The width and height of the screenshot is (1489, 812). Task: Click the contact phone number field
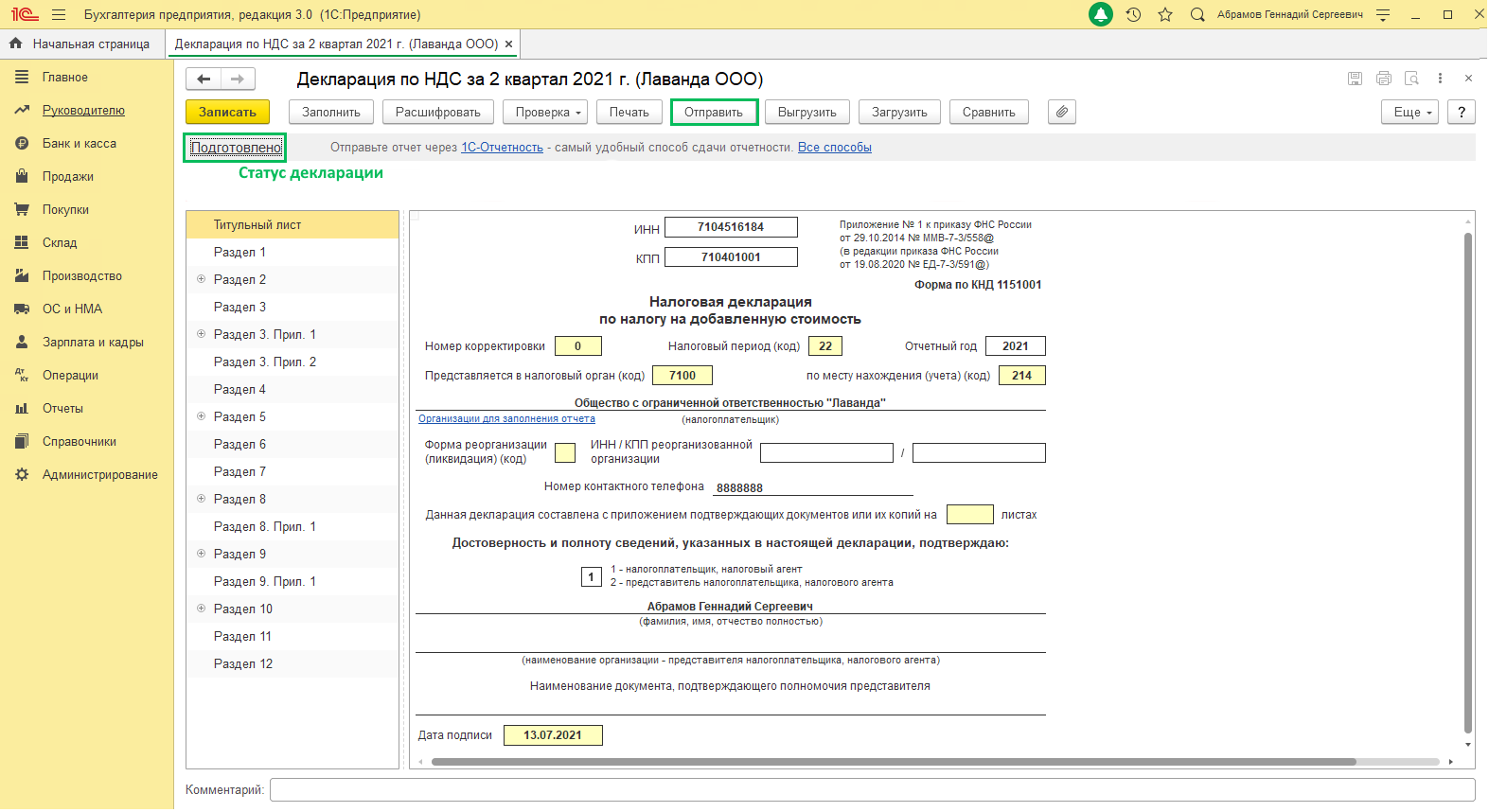coord(813,487)
